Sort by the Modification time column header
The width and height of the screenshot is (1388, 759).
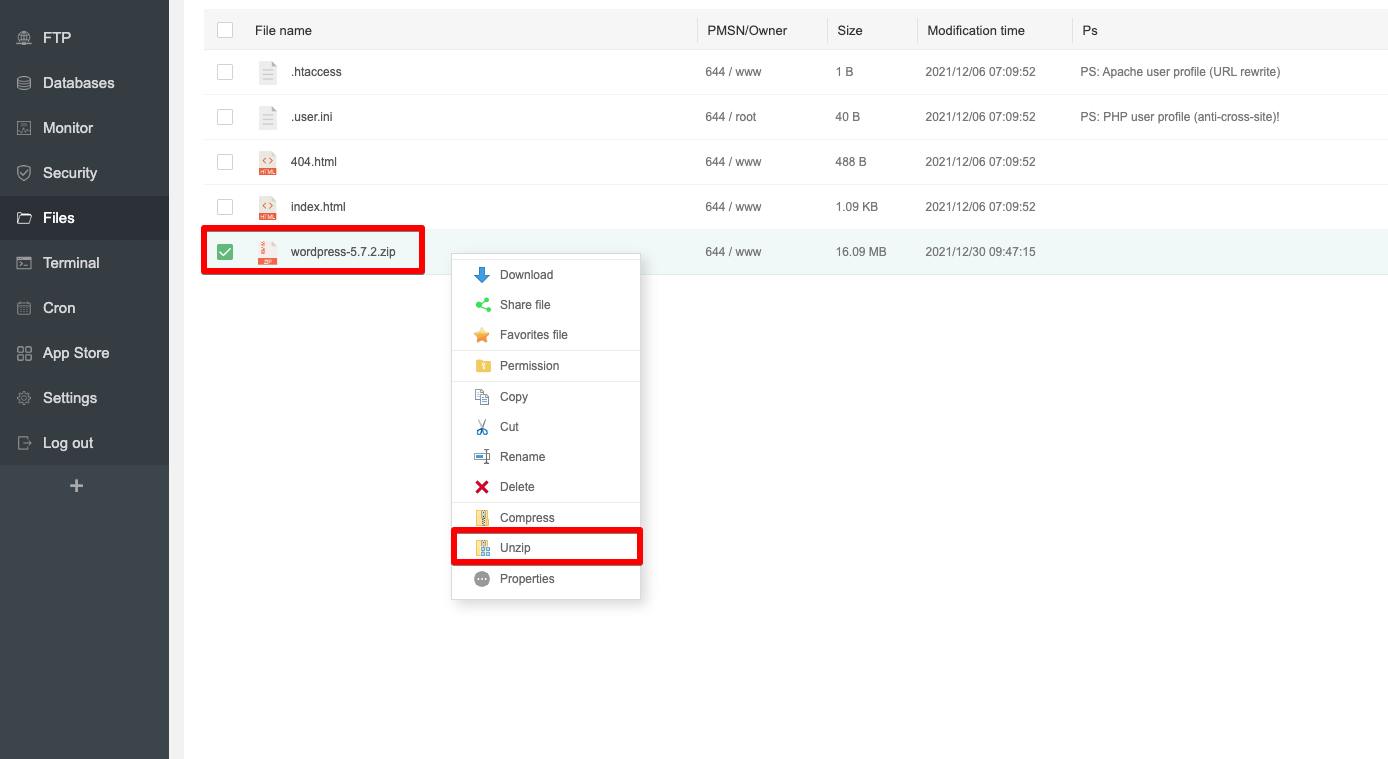(x=976, y=31)
